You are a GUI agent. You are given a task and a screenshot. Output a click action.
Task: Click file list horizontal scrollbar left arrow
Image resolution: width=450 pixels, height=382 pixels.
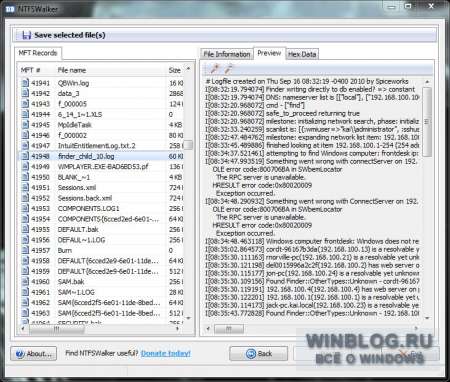pyautogui.click(x=23, y=329)
